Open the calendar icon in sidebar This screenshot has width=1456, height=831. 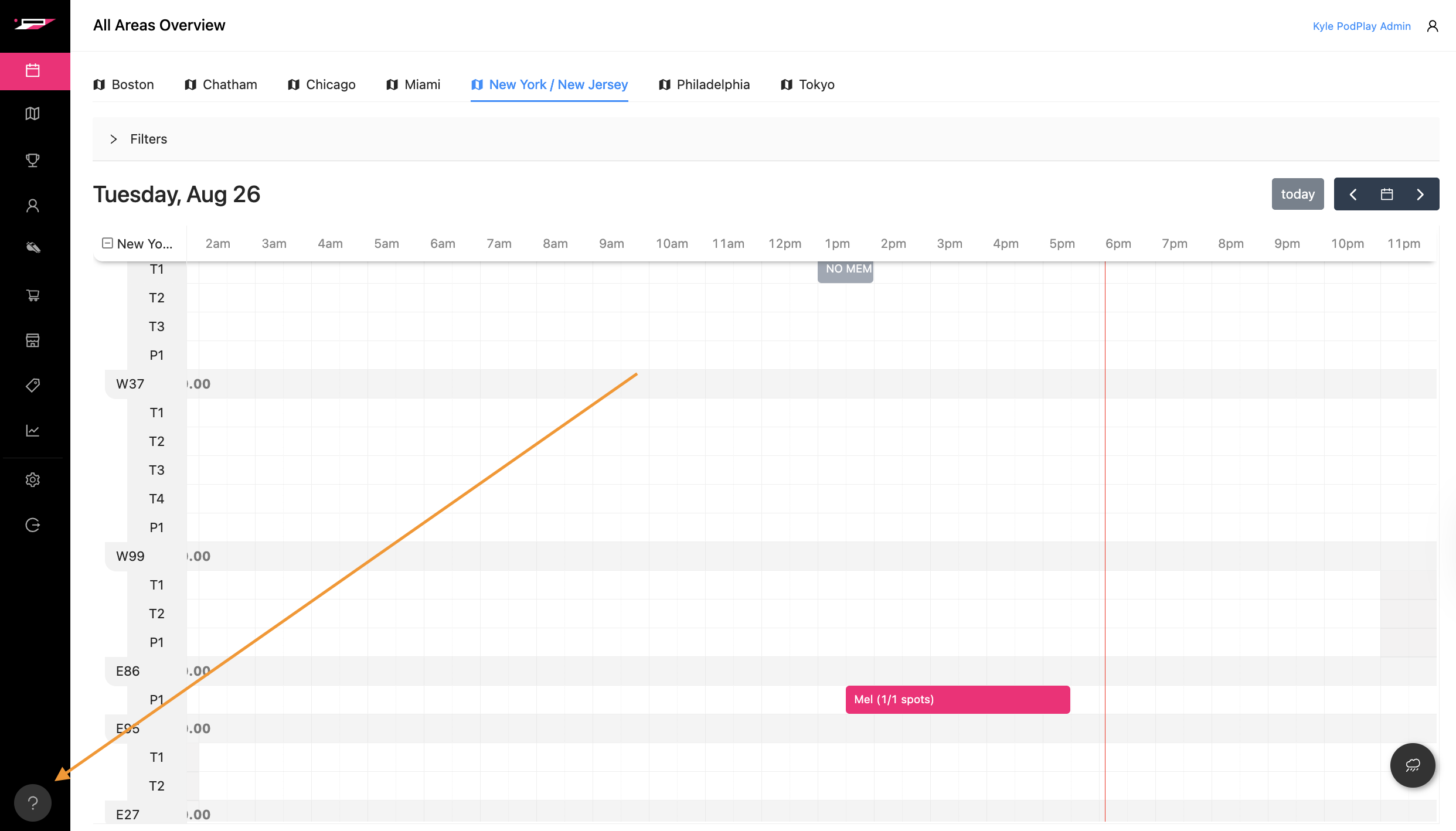pyautogui.click(x=33, y=71)
